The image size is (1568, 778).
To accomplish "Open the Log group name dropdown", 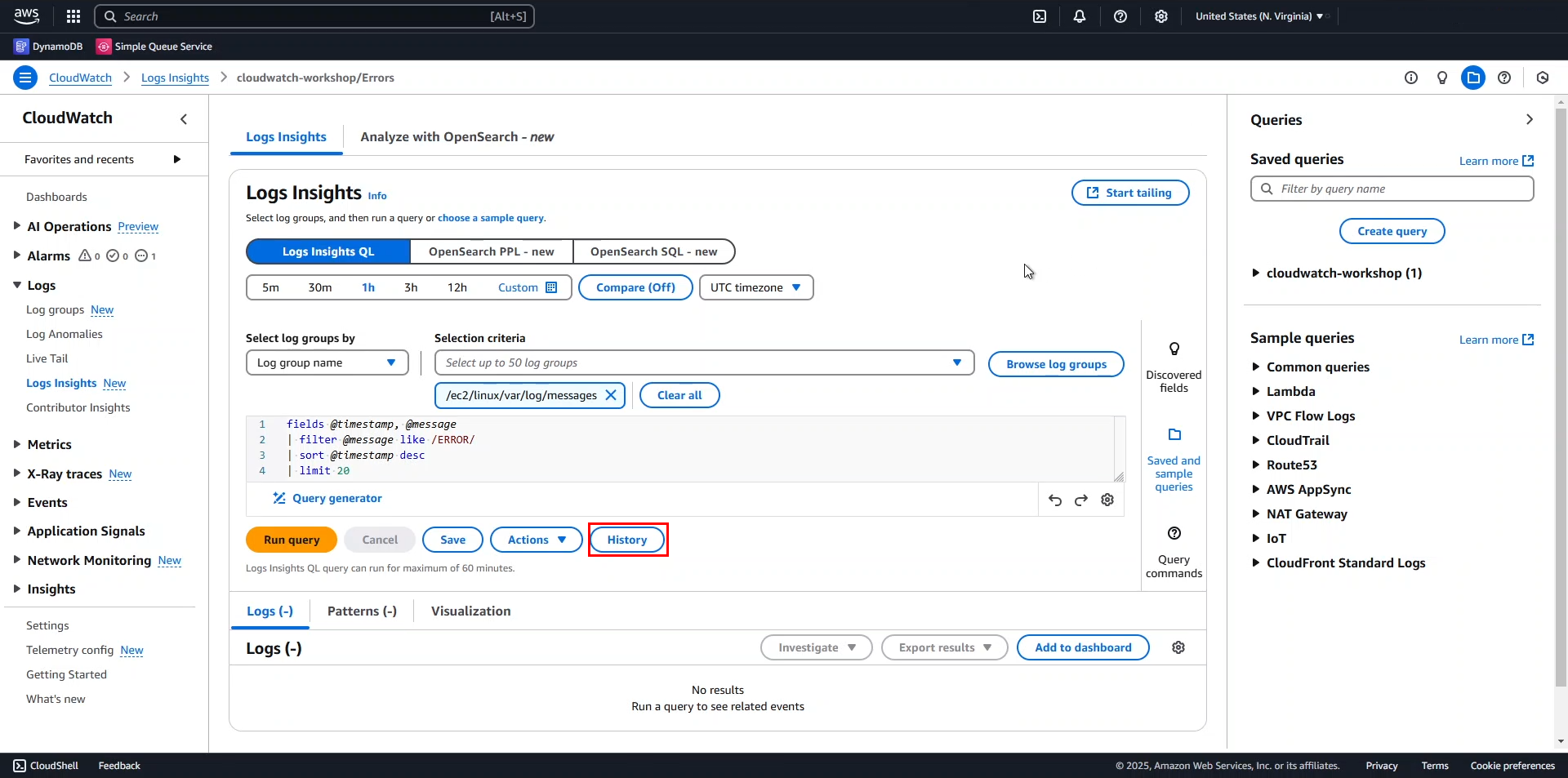I will (x=327, y=362).
